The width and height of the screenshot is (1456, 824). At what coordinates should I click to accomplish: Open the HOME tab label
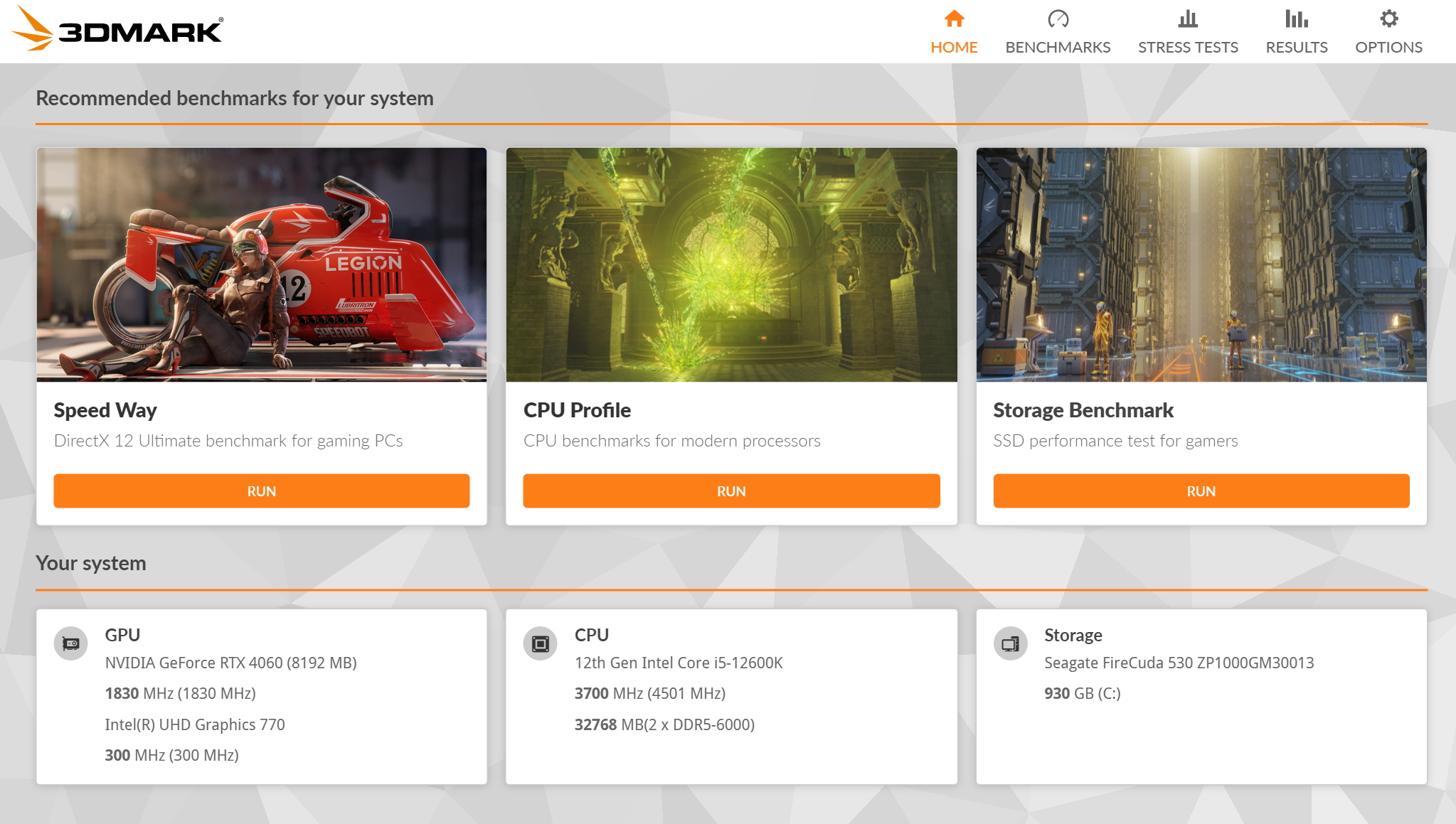pos(954,47)
